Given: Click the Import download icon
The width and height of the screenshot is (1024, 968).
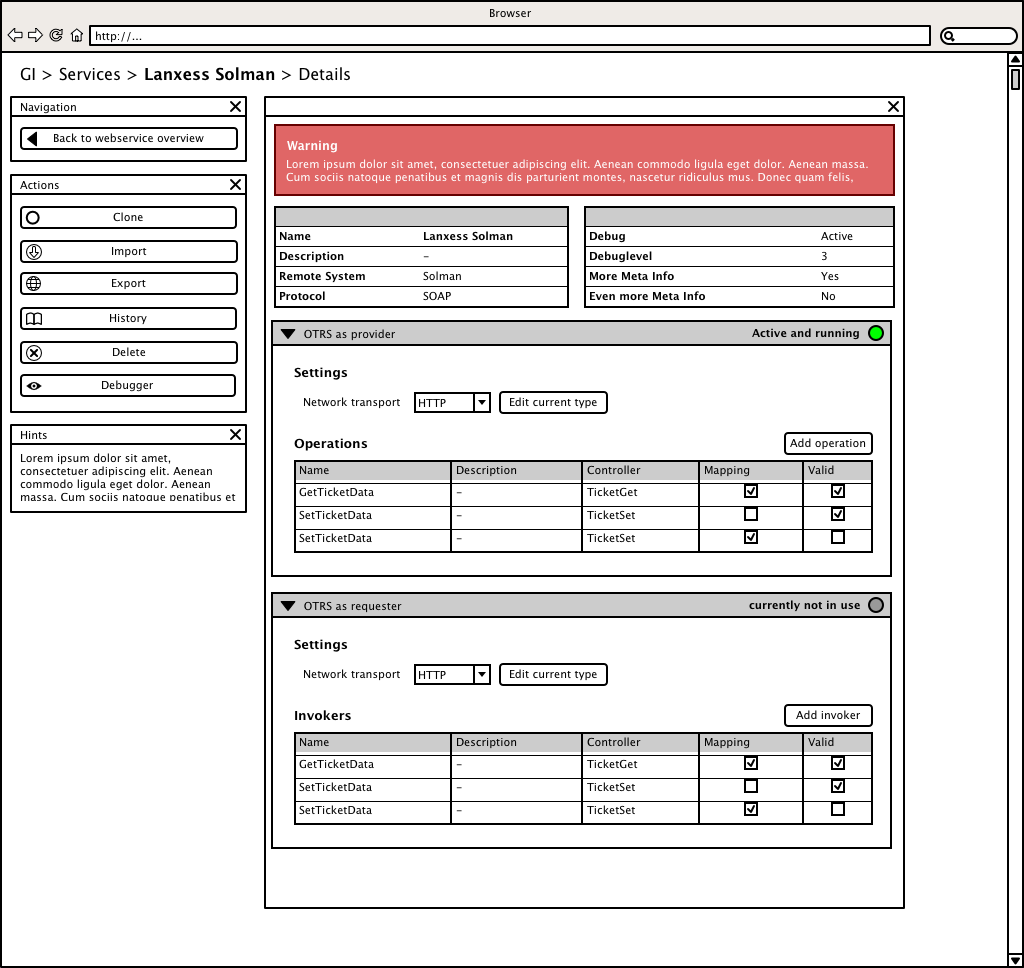Looking at the screenshot, I should click(33, 251).
